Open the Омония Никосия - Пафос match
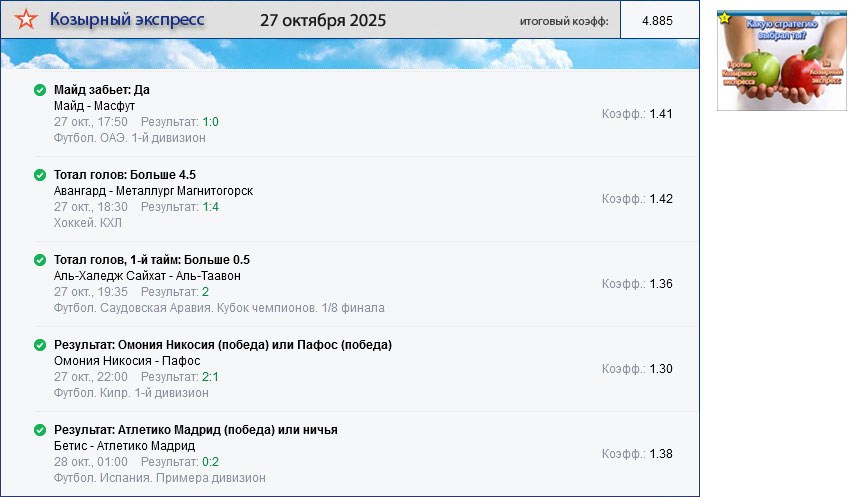 tap(127, 361)
